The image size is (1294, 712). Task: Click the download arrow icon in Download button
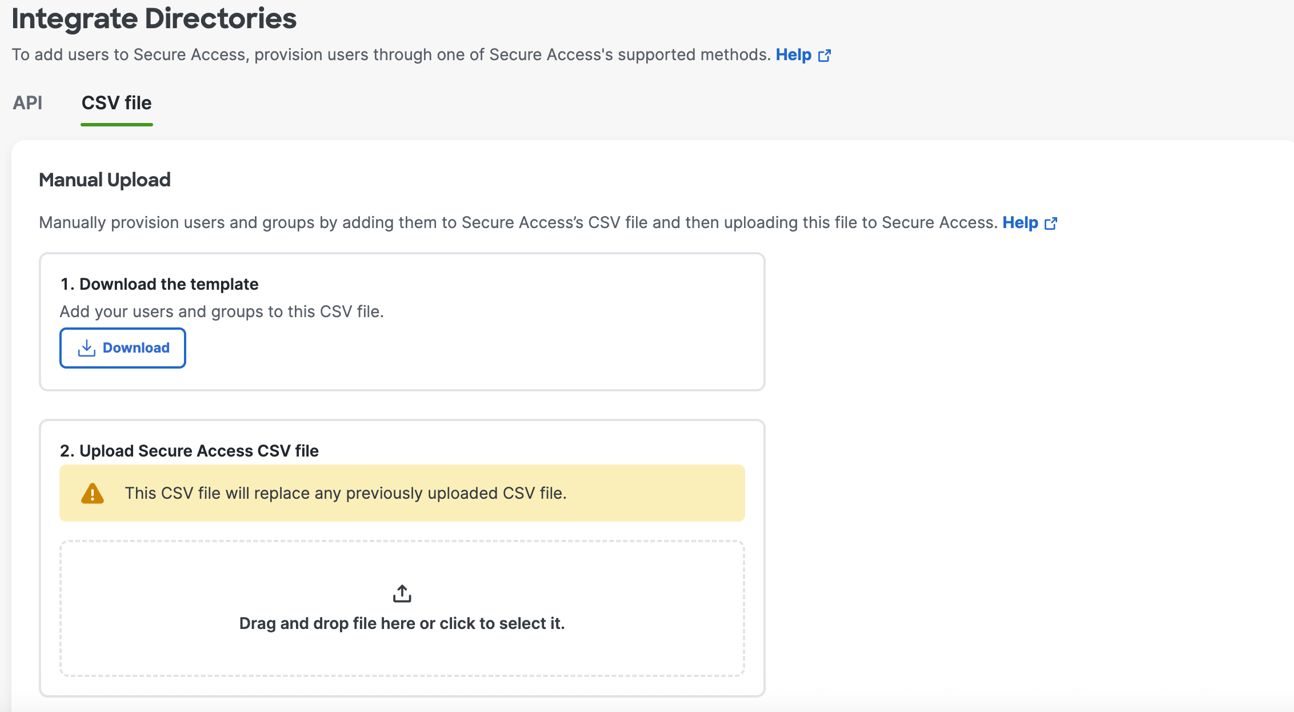coord(87,348)
